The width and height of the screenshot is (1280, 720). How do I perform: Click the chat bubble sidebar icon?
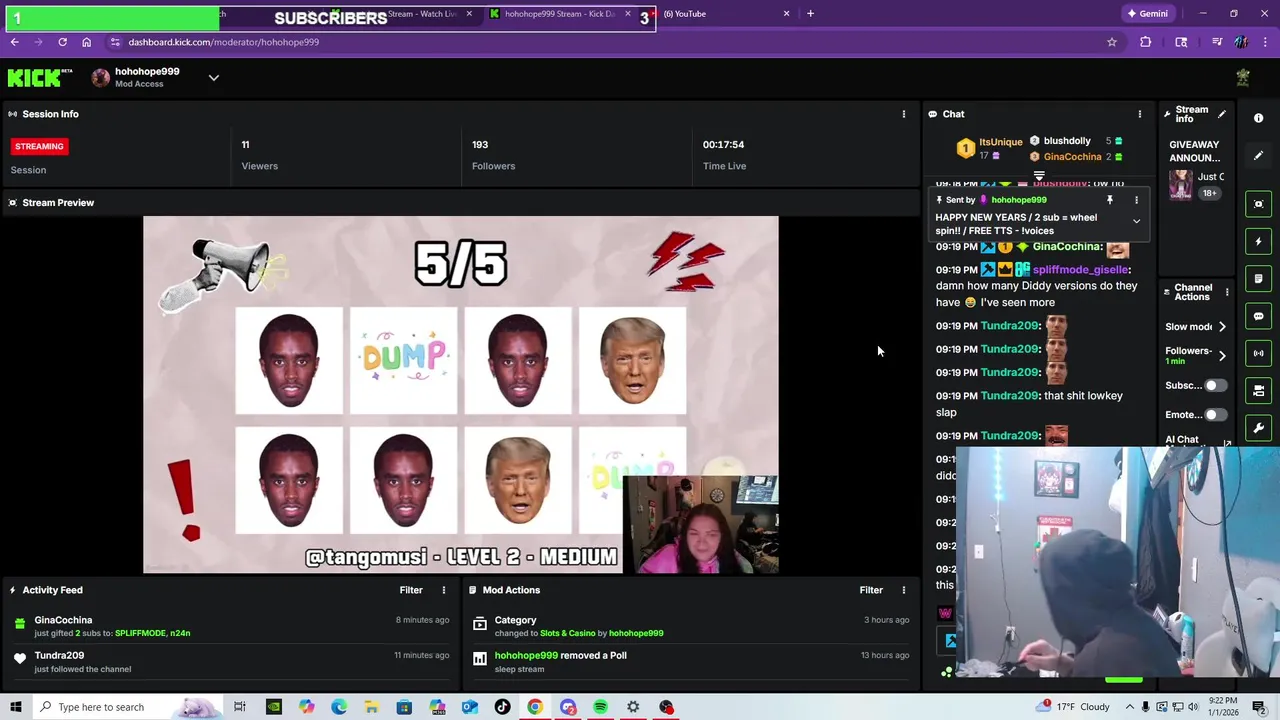1259,316
